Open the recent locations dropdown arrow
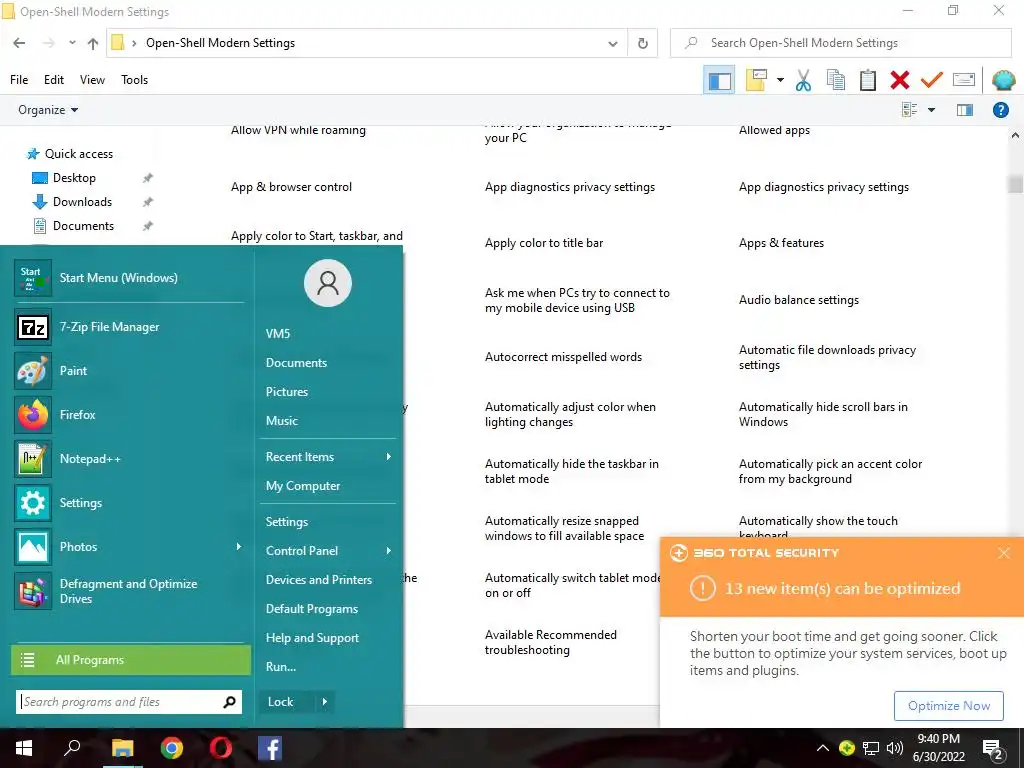This screenshot has width=1024, height=768. (x=72, y=43)
